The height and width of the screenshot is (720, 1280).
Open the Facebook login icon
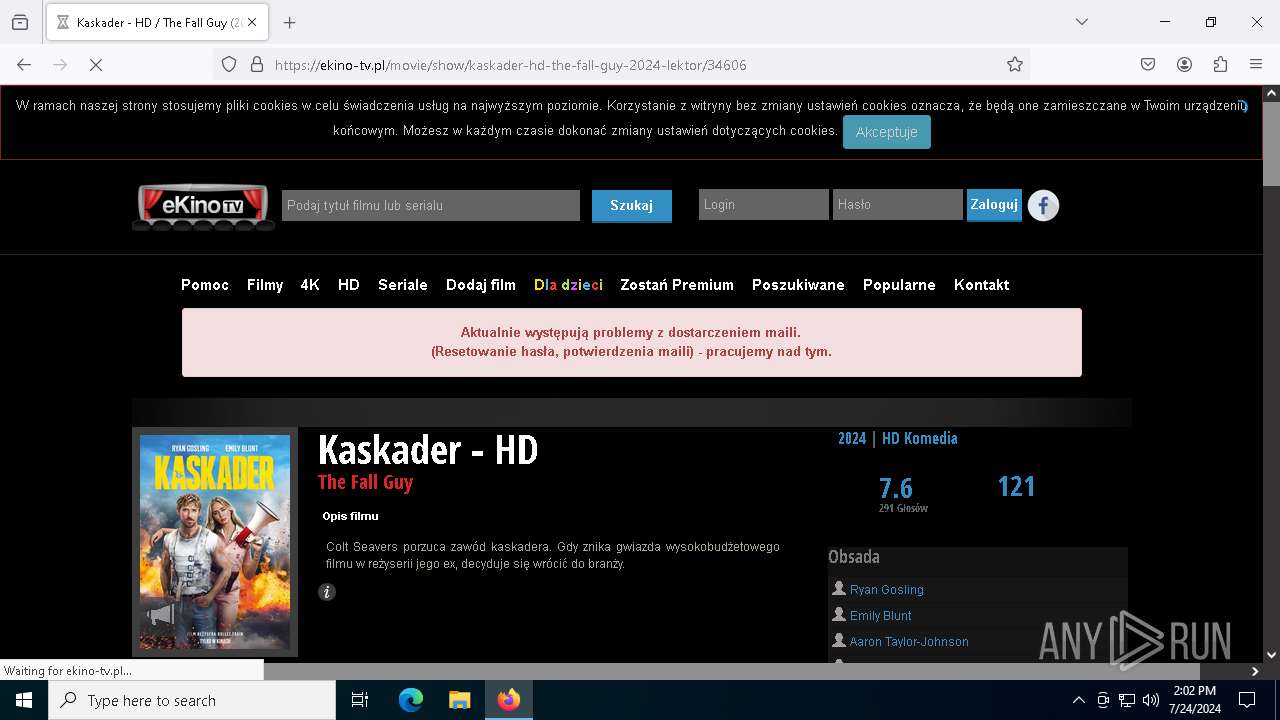pyautogui.click(x=1043, y=205)
